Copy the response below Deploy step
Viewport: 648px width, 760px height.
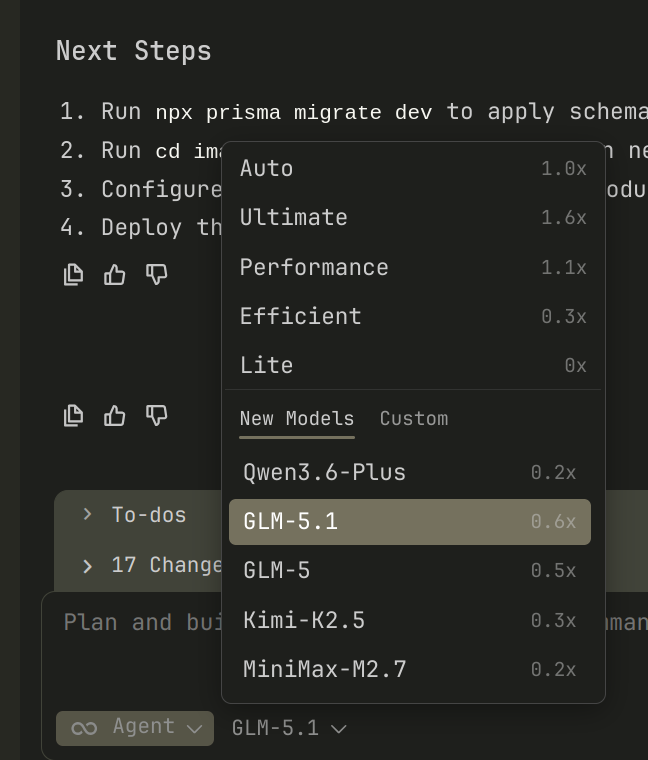(x=74, y=275)
